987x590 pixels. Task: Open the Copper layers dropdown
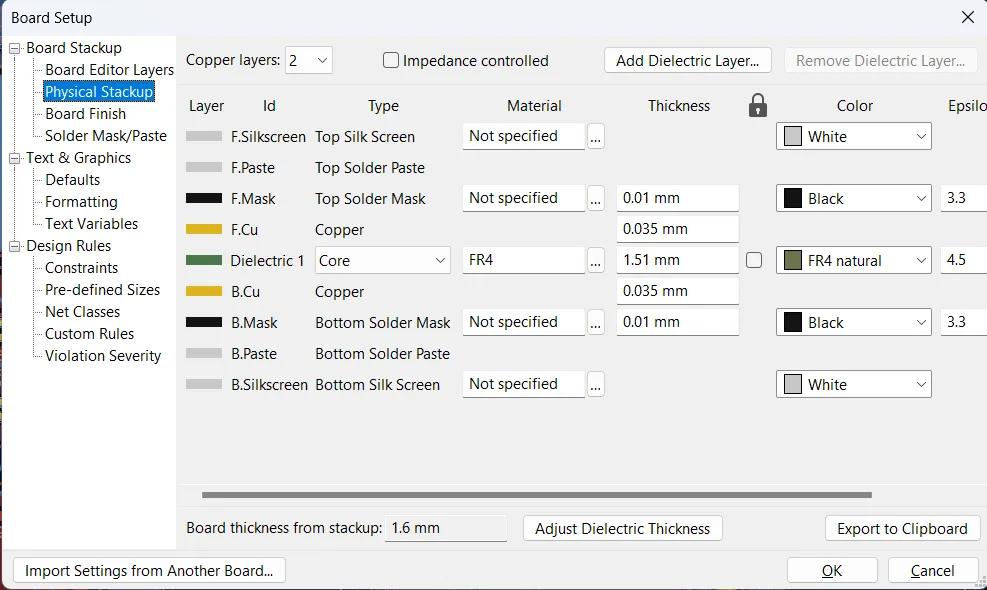click(x=308, y=60)
